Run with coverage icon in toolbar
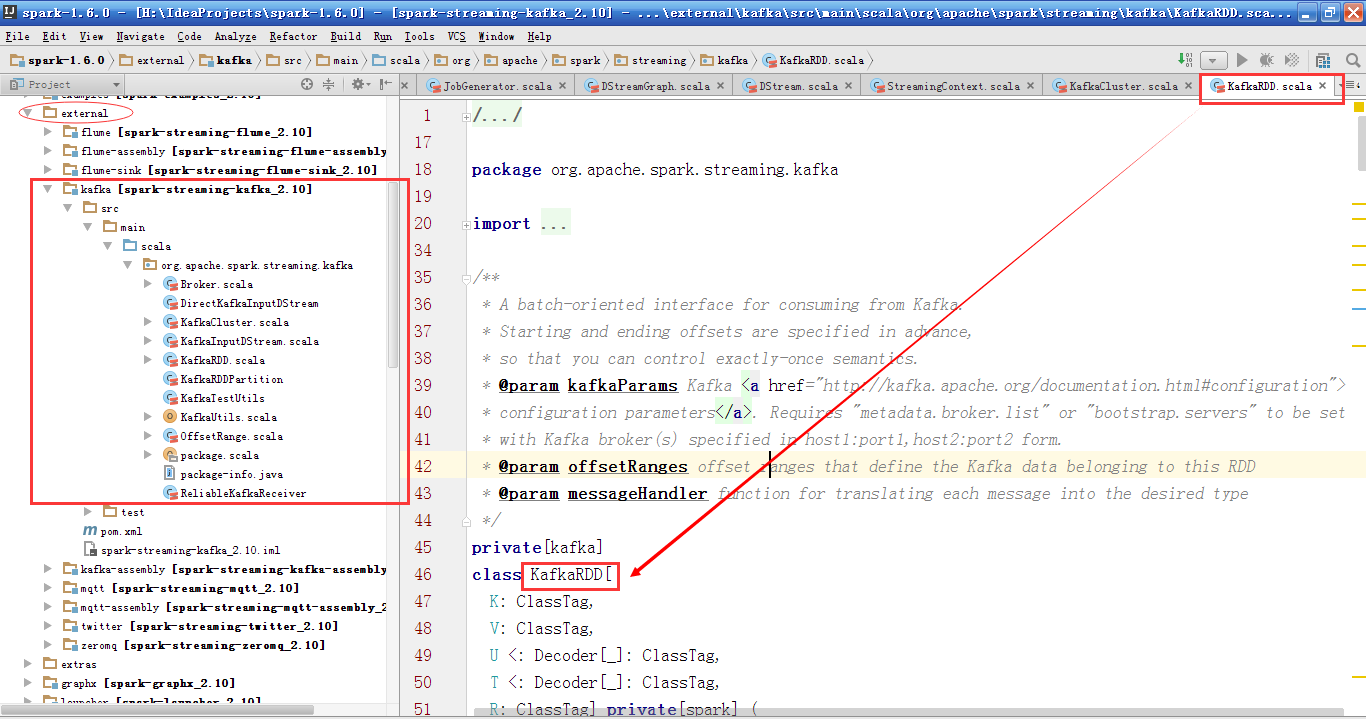This screenshot has height=719, width=1366. (x=1292, y=60)
